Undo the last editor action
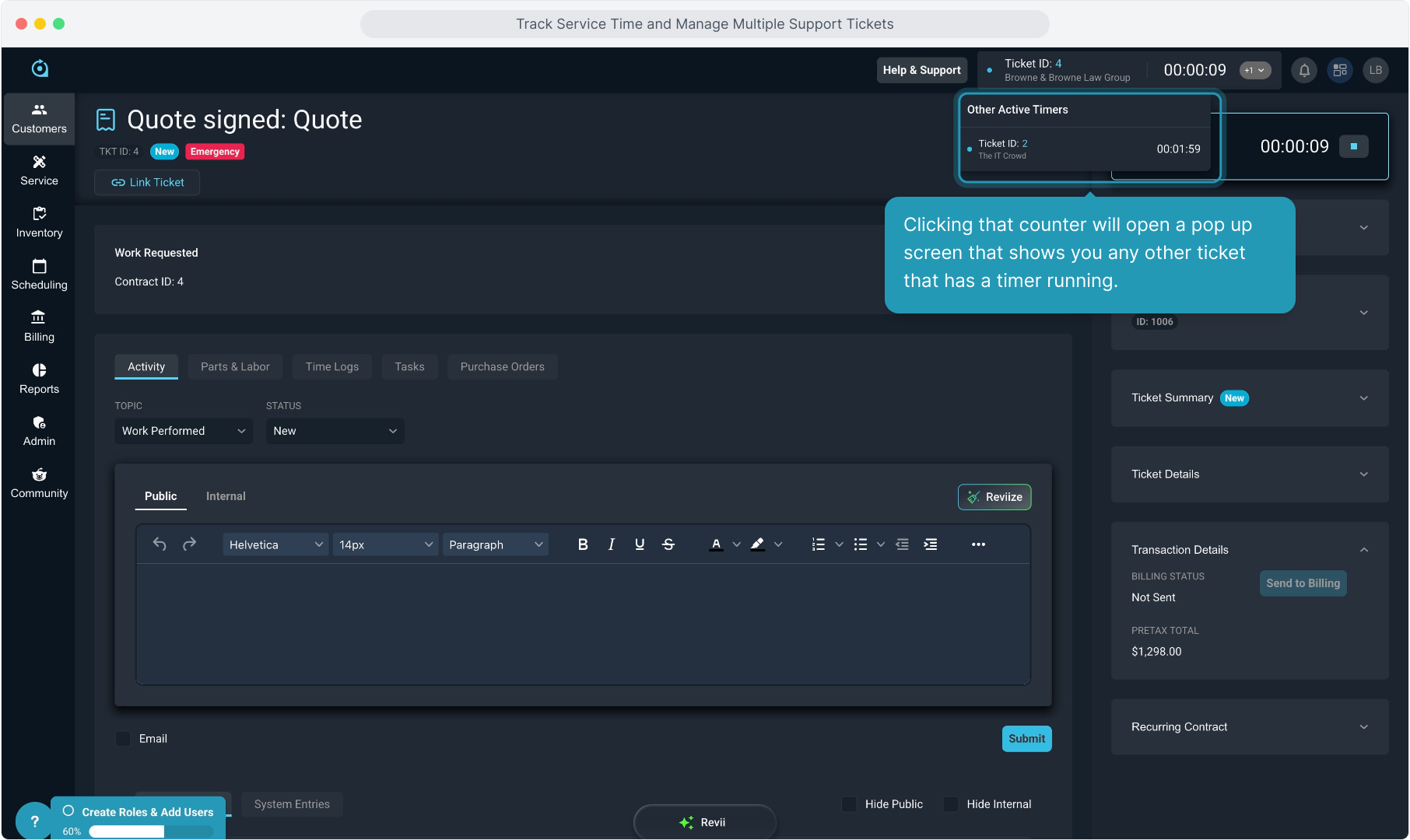The width and height of the screenshot is (1410, 840). [x=160, y=544]
